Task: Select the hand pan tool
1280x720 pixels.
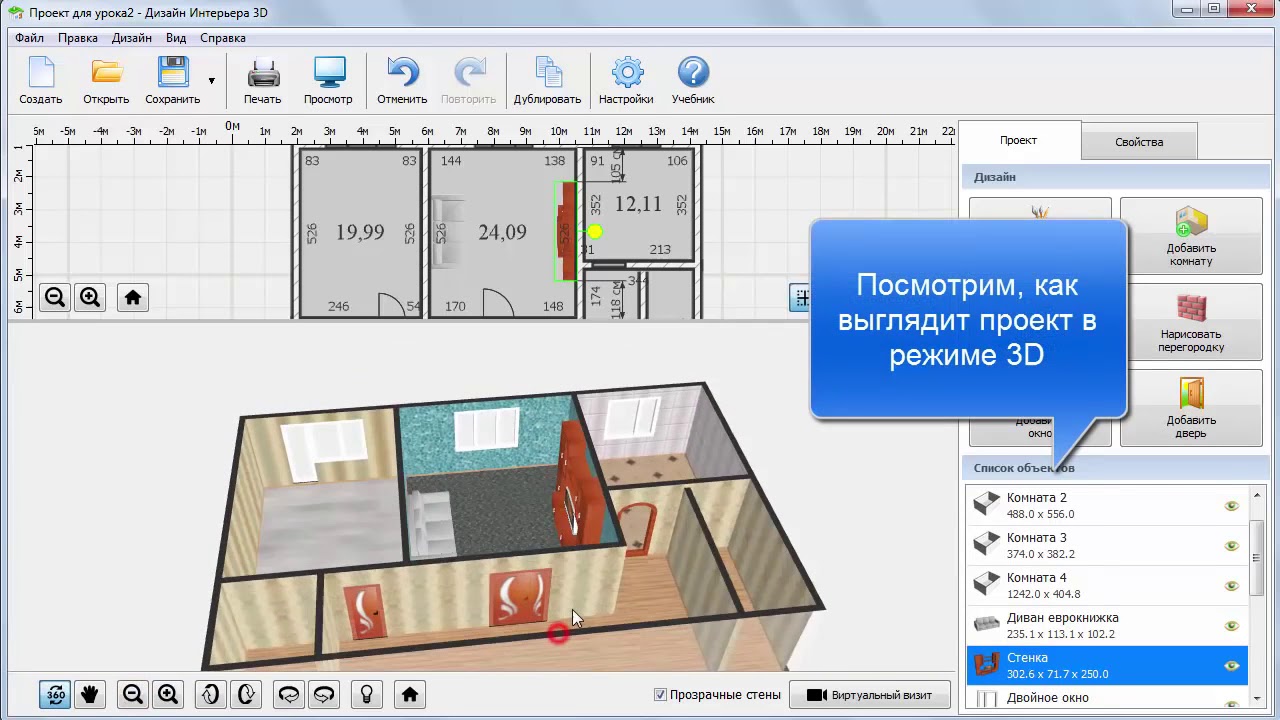Action: coord(90,694)
